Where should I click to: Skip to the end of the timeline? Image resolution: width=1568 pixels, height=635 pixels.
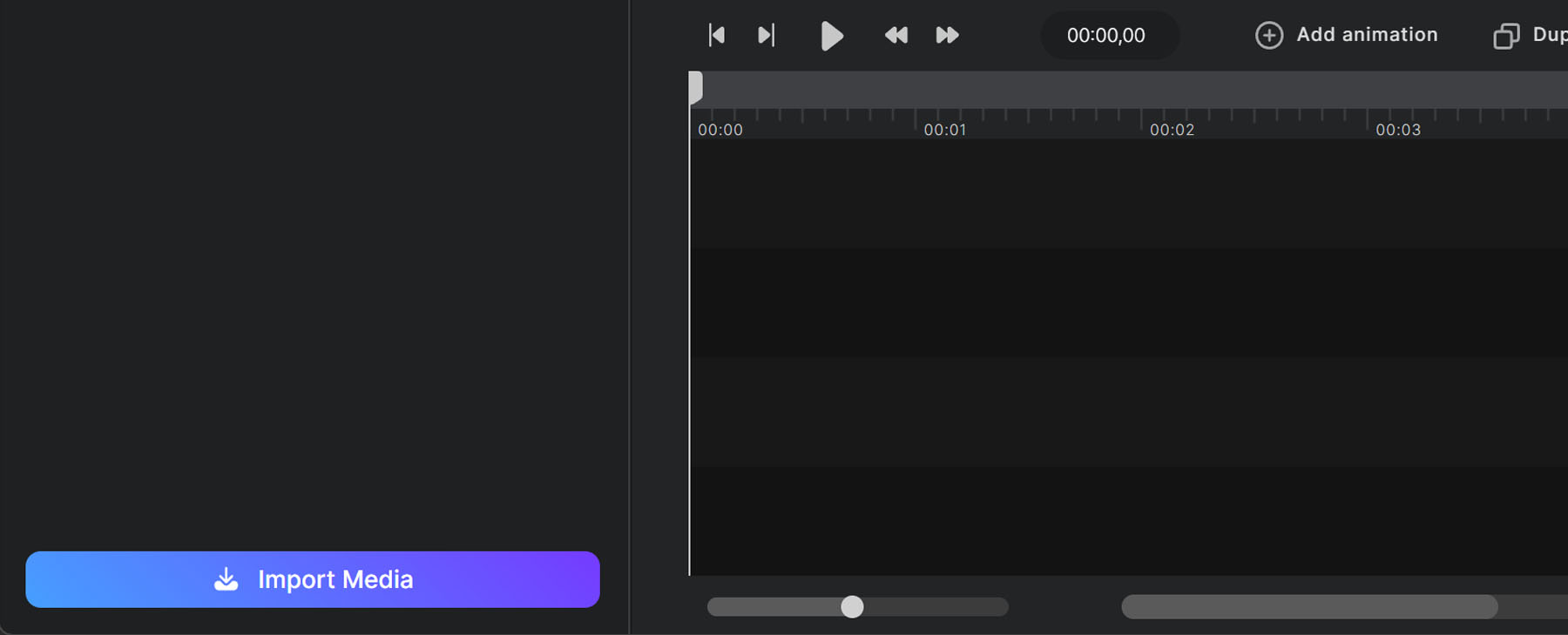coord(767,35)
